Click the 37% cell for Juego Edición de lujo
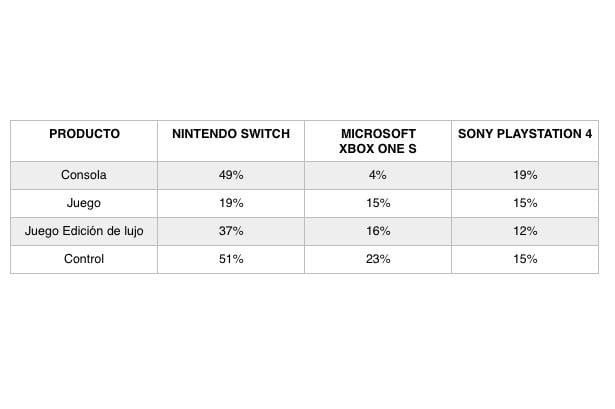 point(230,231)
